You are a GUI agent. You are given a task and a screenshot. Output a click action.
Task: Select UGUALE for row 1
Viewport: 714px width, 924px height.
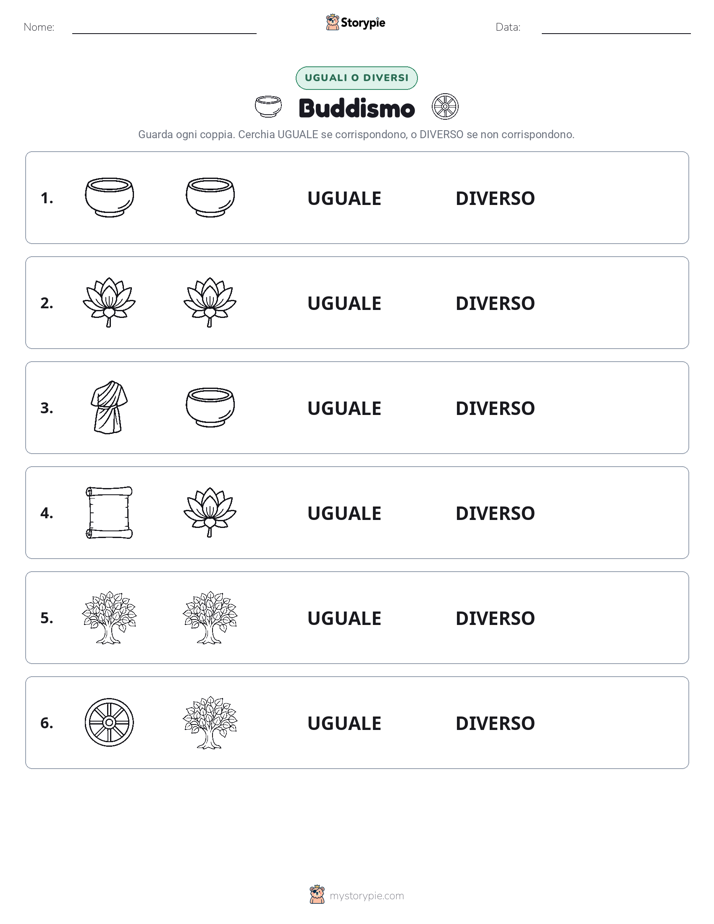(x=344, y=198)
